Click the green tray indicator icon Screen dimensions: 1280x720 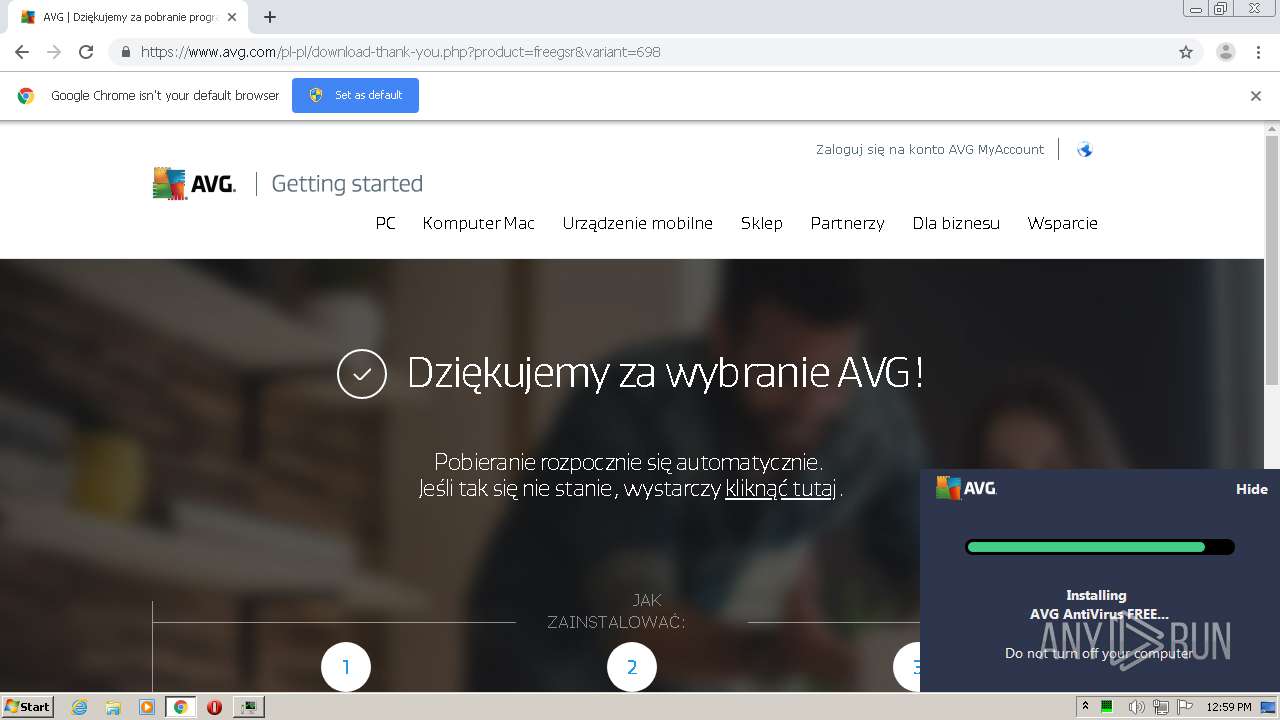tap(1107, 707)
